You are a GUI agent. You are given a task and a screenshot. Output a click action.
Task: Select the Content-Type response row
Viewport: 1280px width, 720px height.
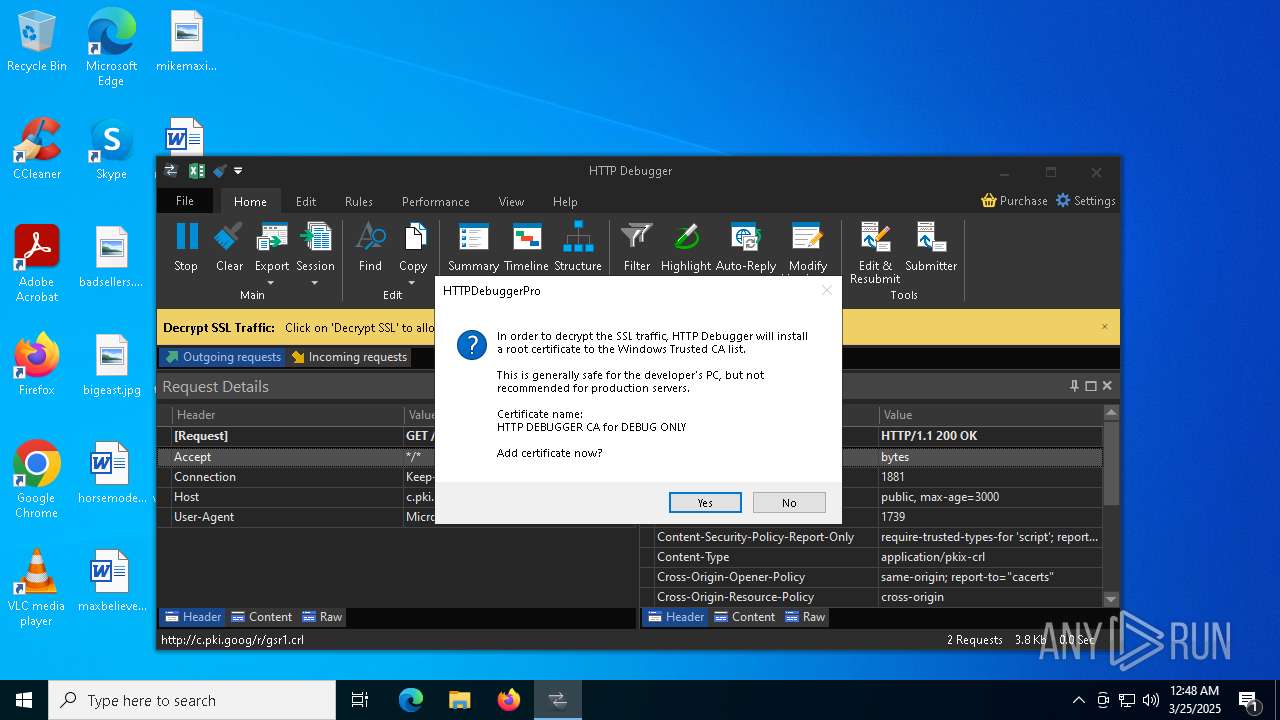point(871,557)
